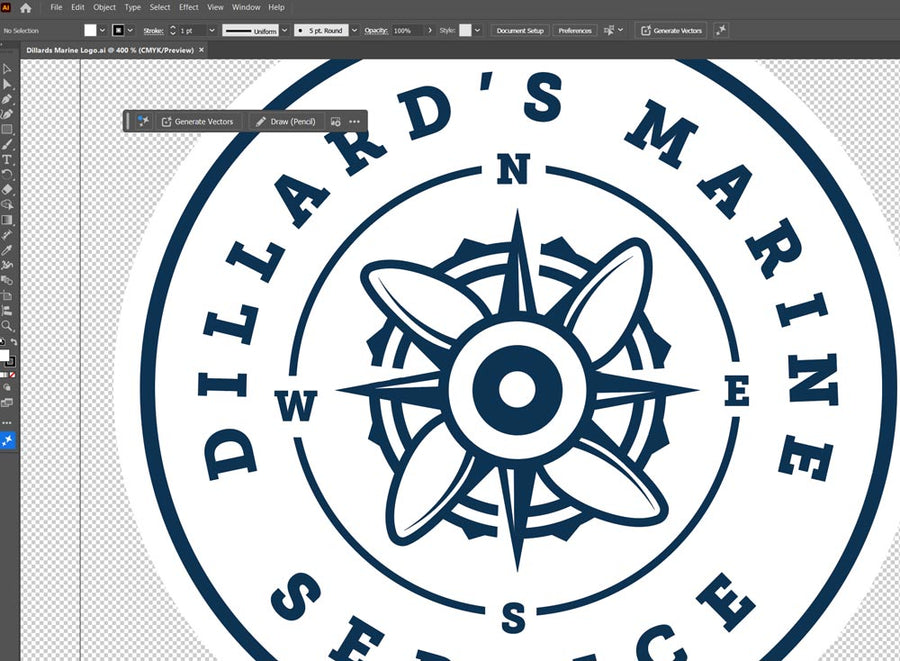This screenshot has width=900, height=661.
Task: Click Draw (Pencil) in contextual bar
Action: tap(286, 122)
